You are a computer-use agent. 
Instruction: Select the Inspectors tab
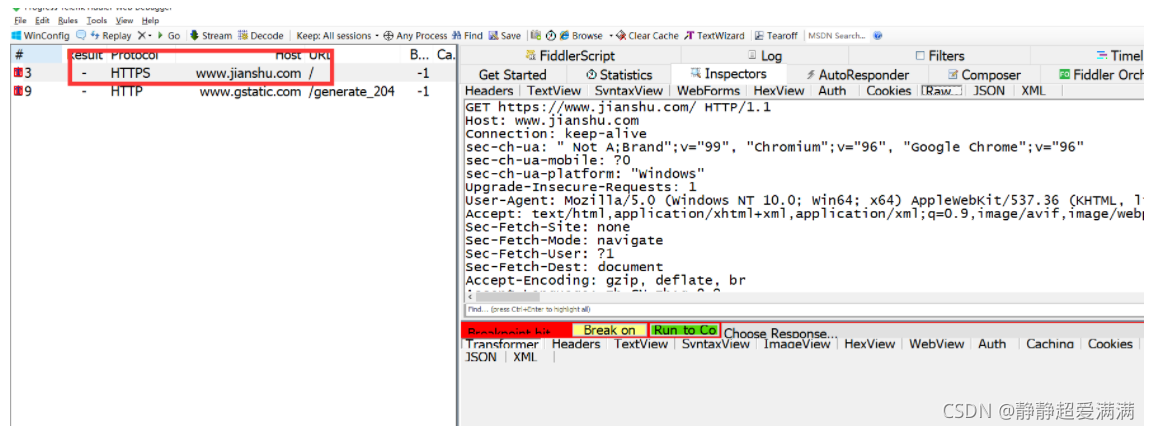(728, 74)
